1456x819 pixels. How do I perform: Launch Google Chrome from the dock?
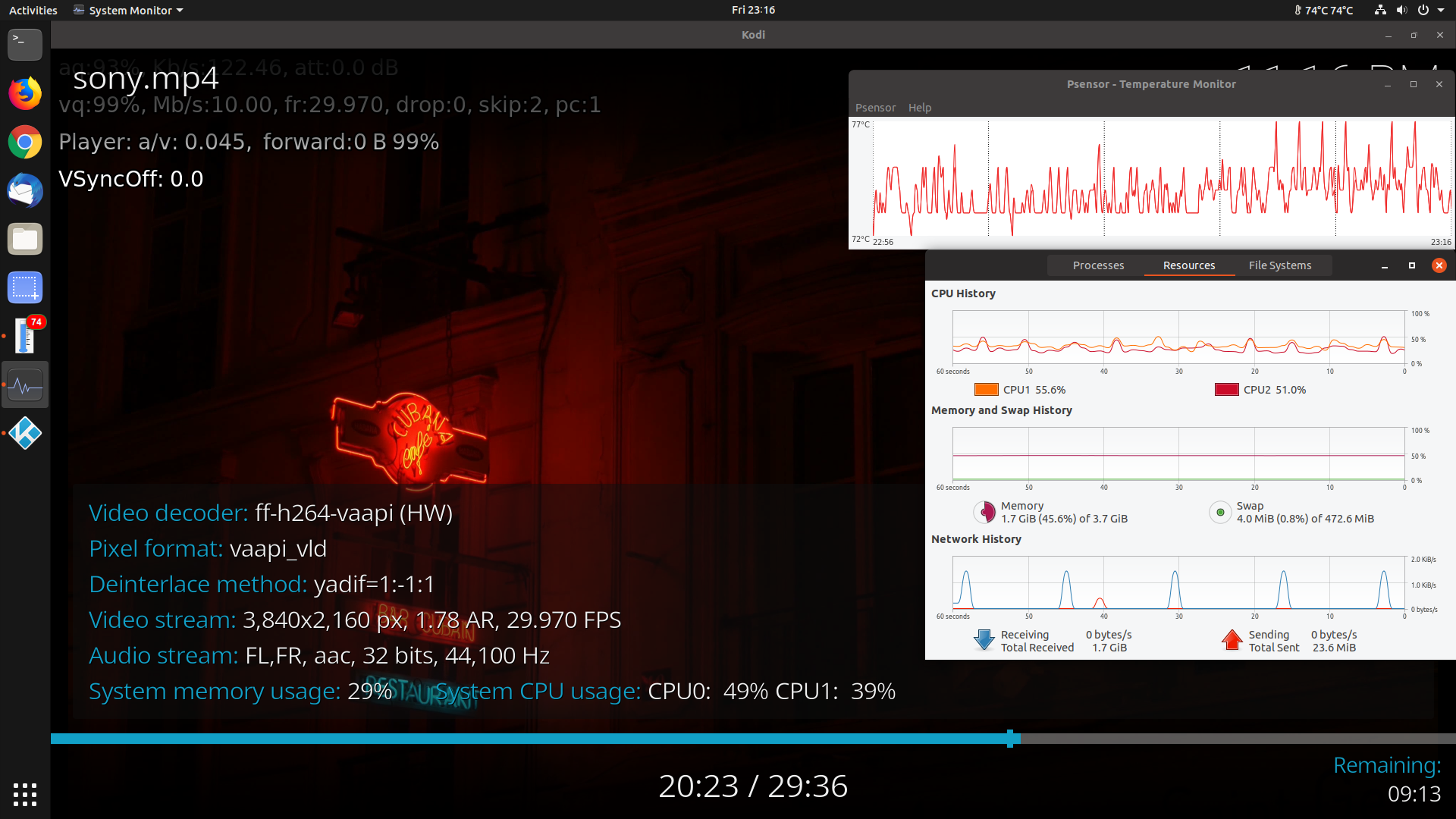(x=25, y=142)
